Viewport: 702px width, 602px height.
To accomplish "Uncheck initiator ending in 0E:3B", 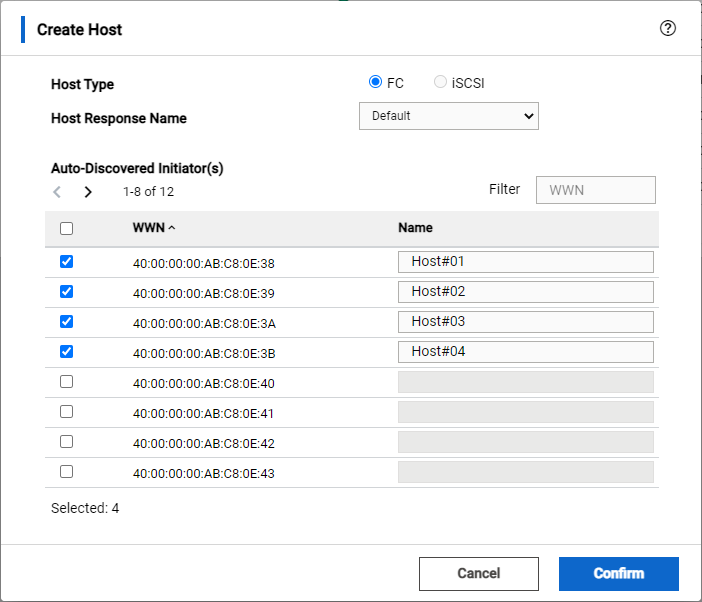I will (x=67, y=352).
